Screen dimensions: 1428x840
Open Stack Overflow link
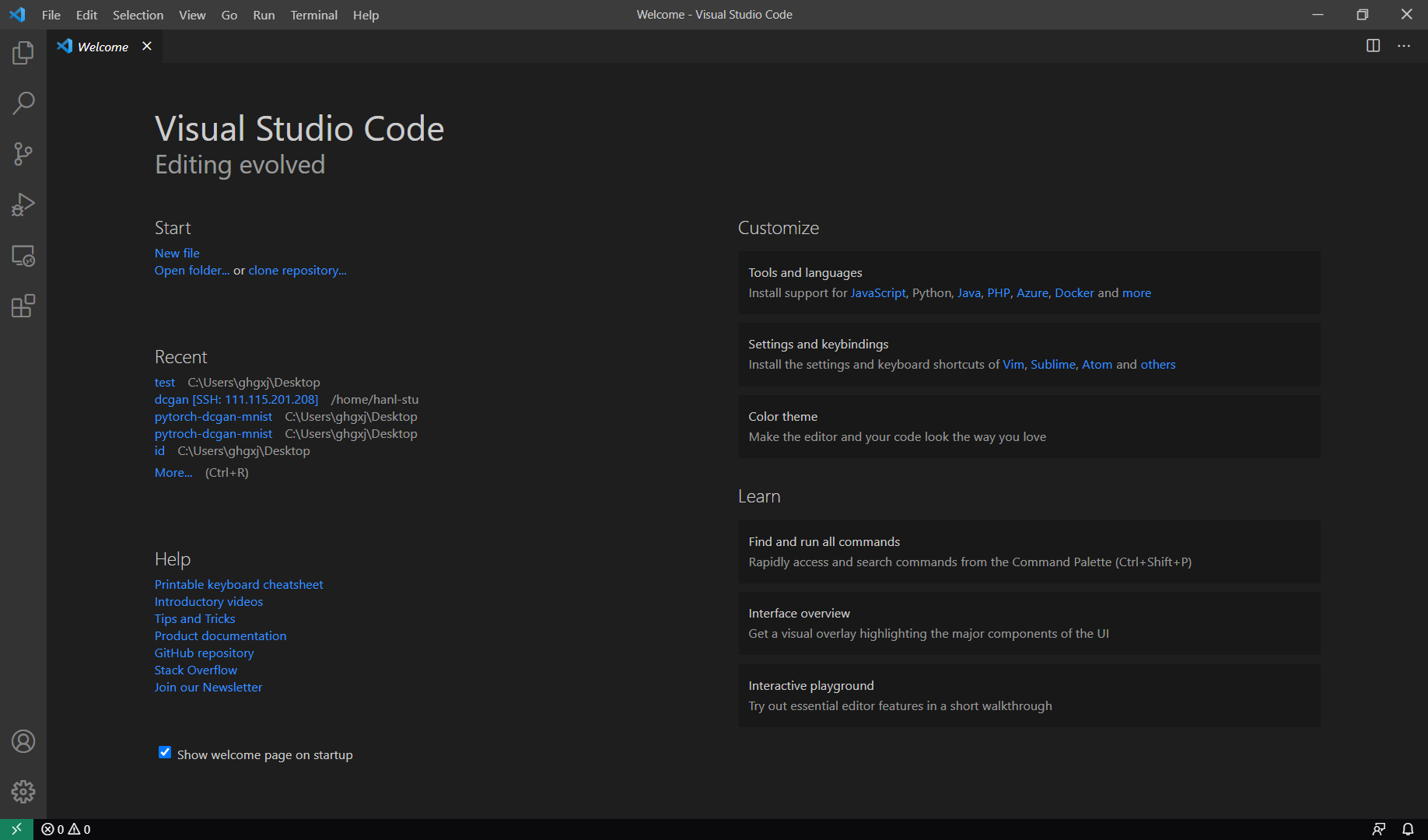pyautogui.click(x=196, y=670)
